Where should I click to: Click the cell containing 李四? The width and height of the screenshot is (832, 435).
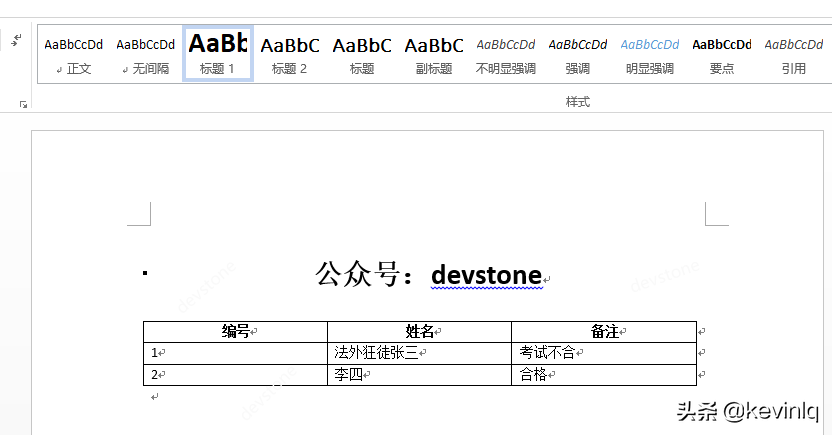[420, 375]
